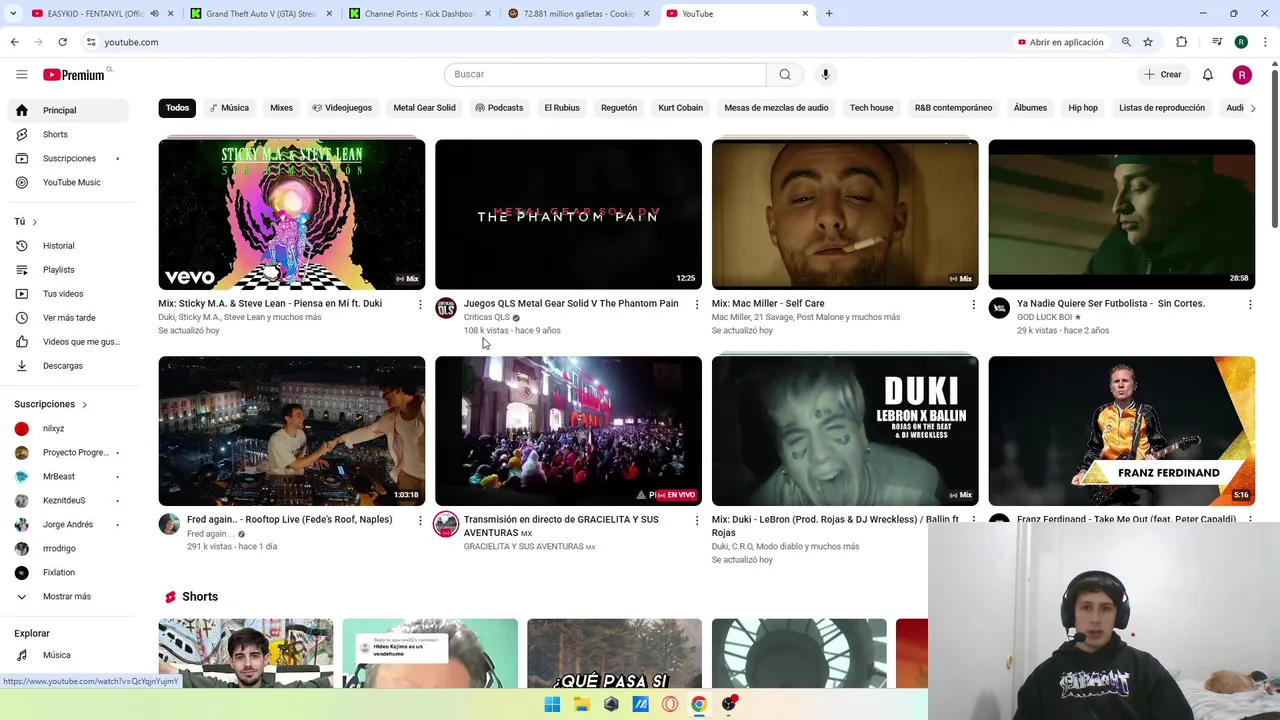Open YouTube Music in the sidebar
Image resolution: width=1280 pixels, height=720 pixels.
[66, 183]
